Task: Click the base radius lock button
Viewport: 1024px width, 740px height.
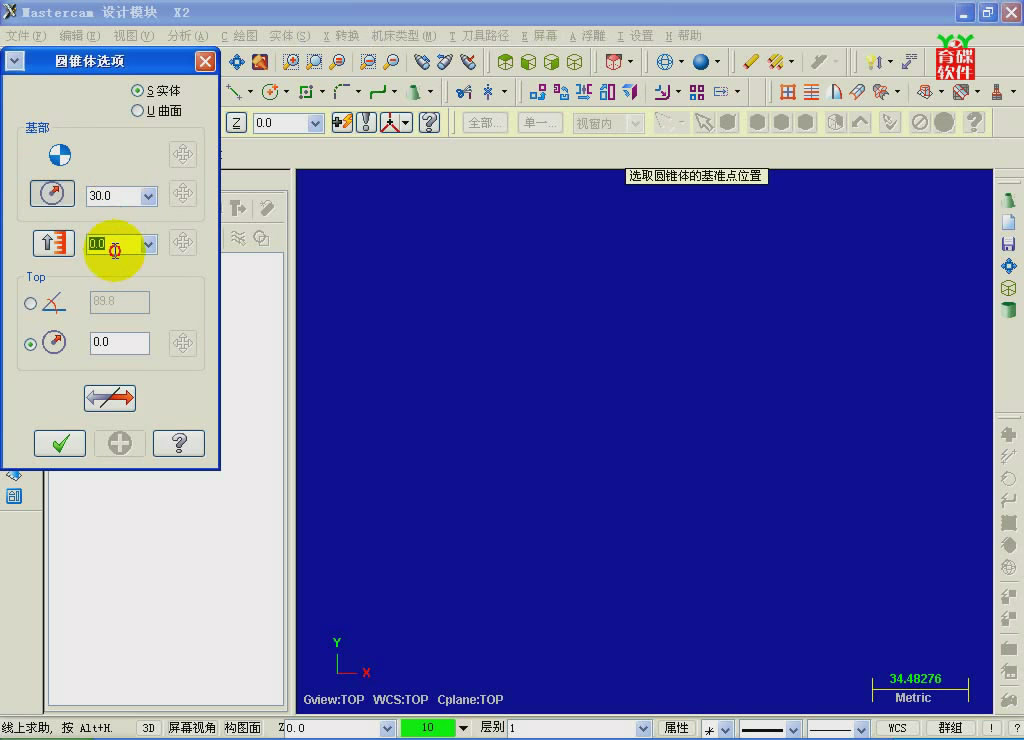Action: 52,193
